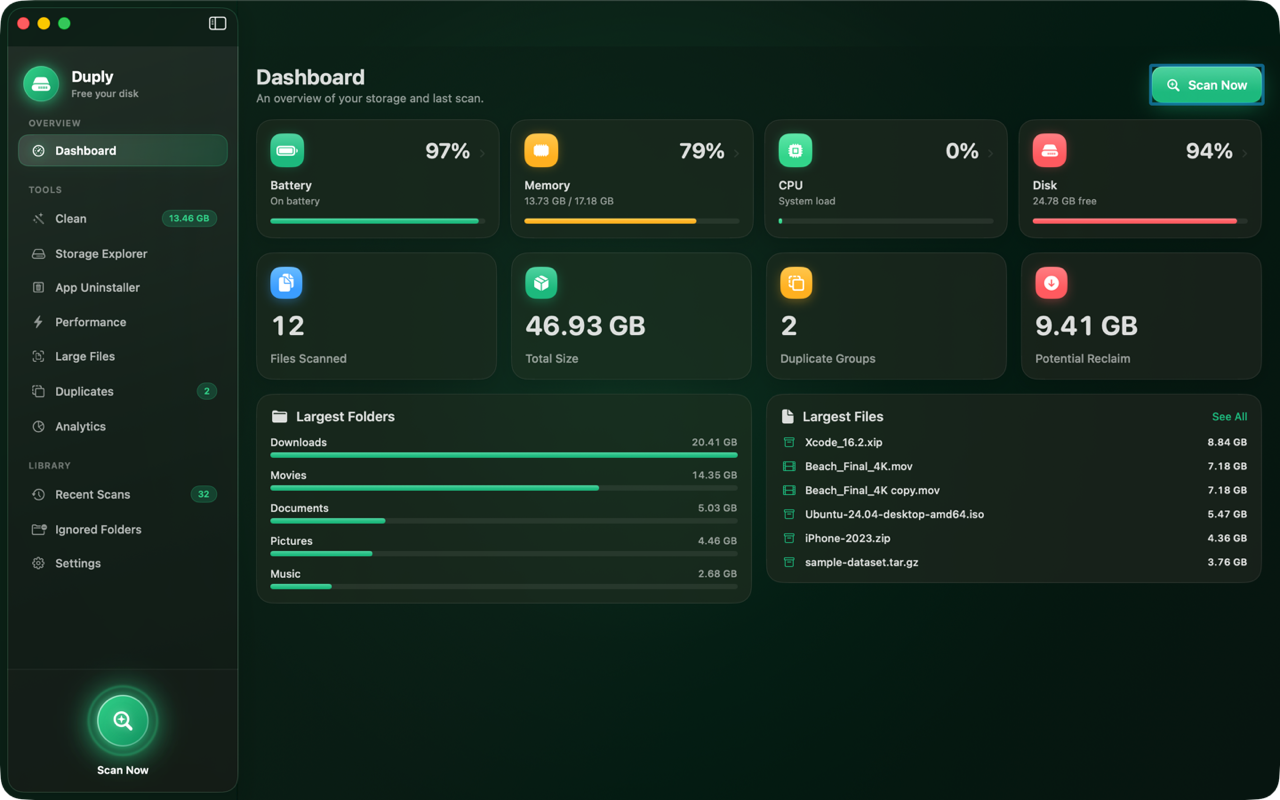
Task: Click the Settings gear icon
Action: [x=38, y=563]
